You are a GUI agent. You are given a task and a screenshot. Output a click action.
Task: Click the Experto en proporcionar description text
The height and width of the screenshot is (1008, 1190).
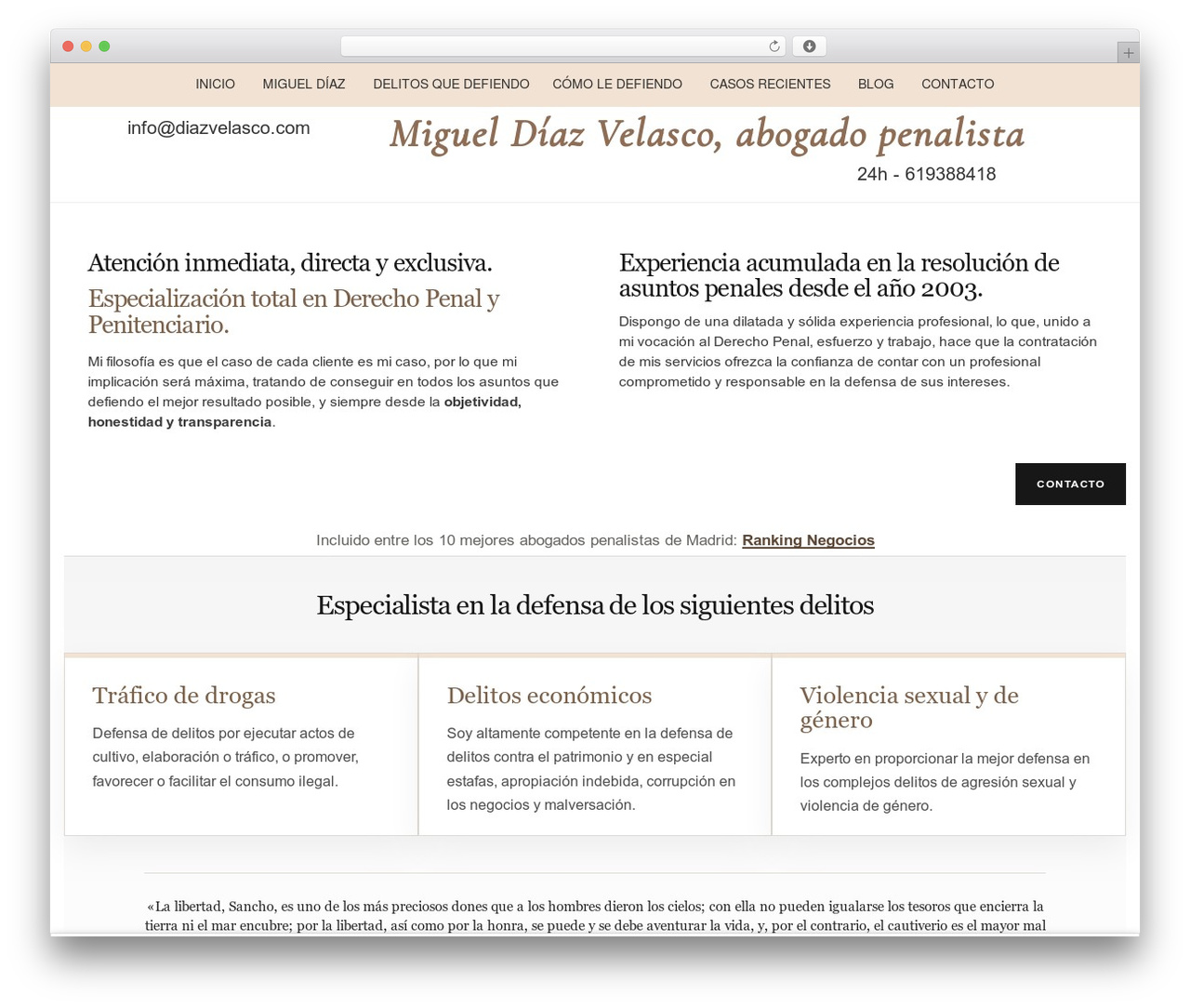[x=945, y=782]
